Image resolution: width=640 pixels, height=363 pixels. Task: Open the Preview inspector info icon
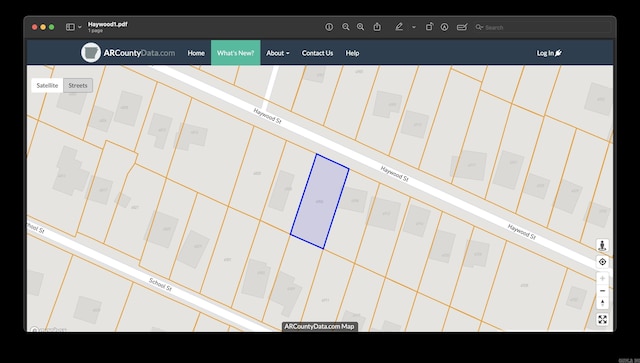pyautogui.click(x=329, y=27)
